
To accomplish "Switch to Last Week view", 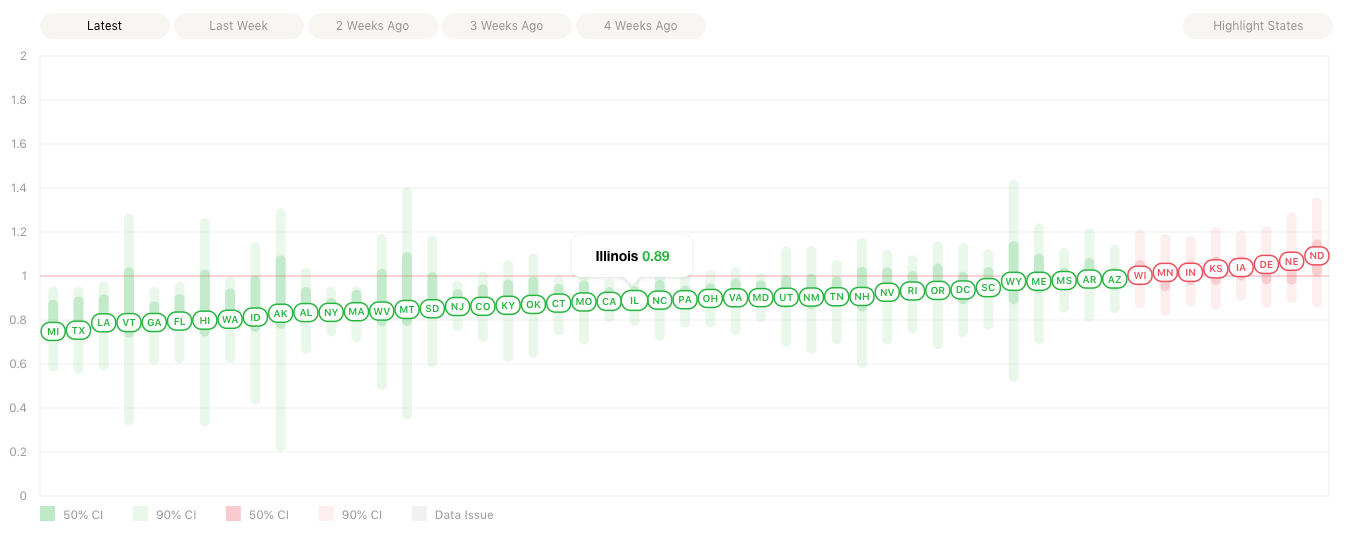I will click(238, 26).
